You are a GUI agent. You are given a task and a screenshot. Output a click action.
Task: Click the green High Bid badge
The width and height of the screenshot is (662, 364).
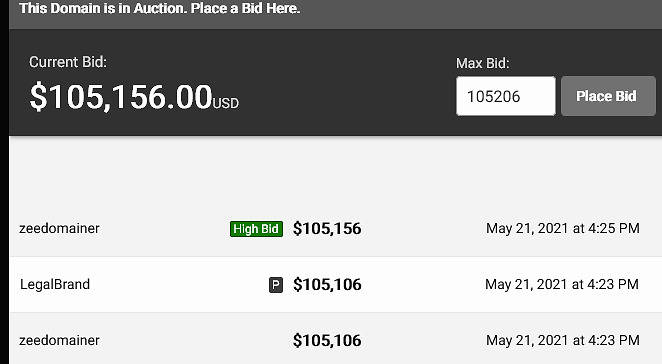pyautogui.click(x=256, y=229)
